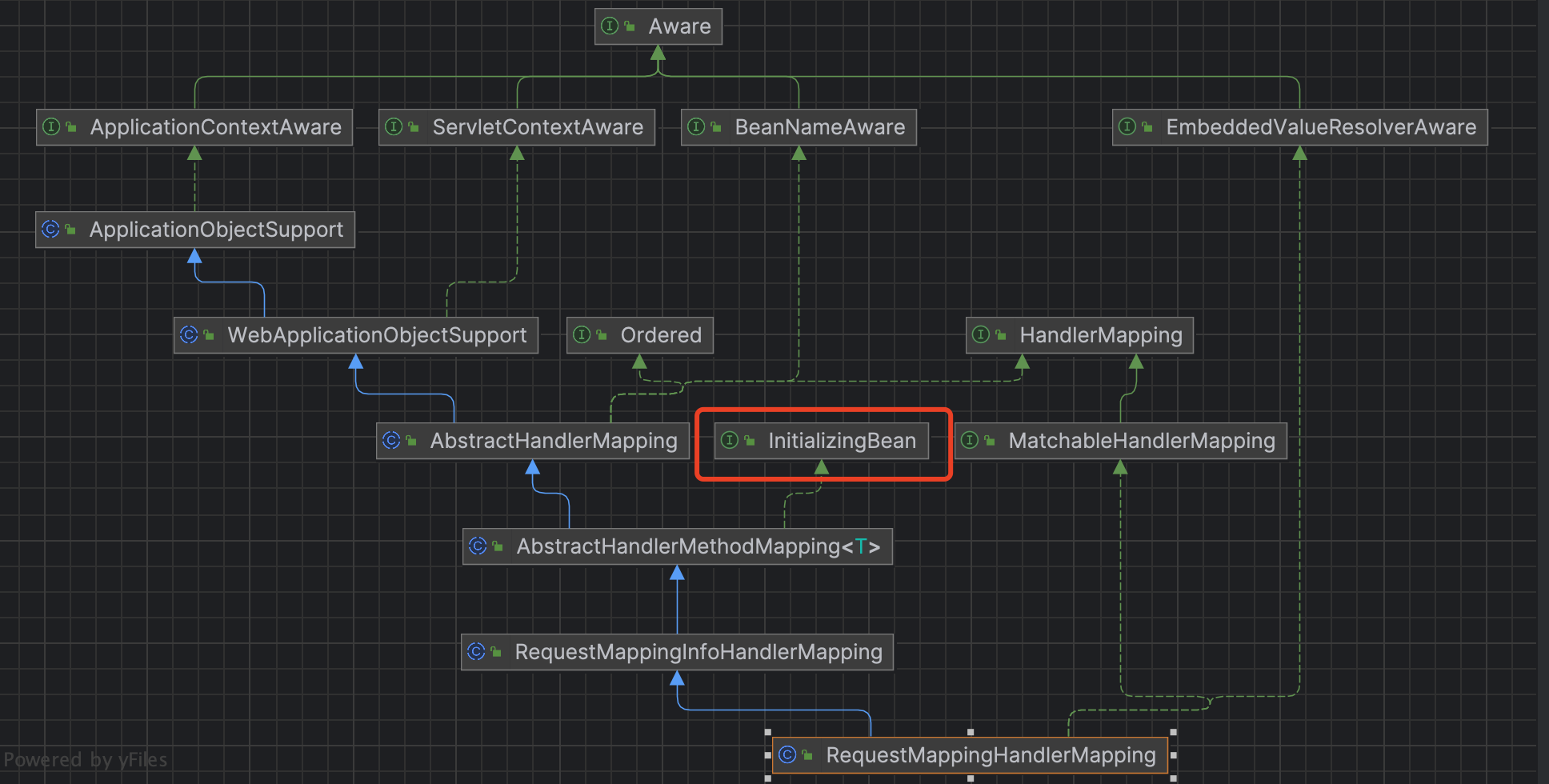Viewport: 1549px width, 784px height.
Task: Click the class icon of RequestMappingInfoHandlerMapping
Action: (476, 652)
